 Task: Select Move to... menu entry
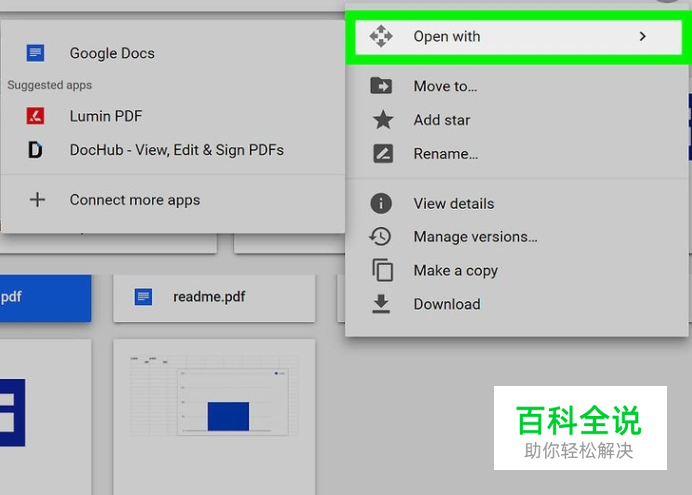(517, 86)
